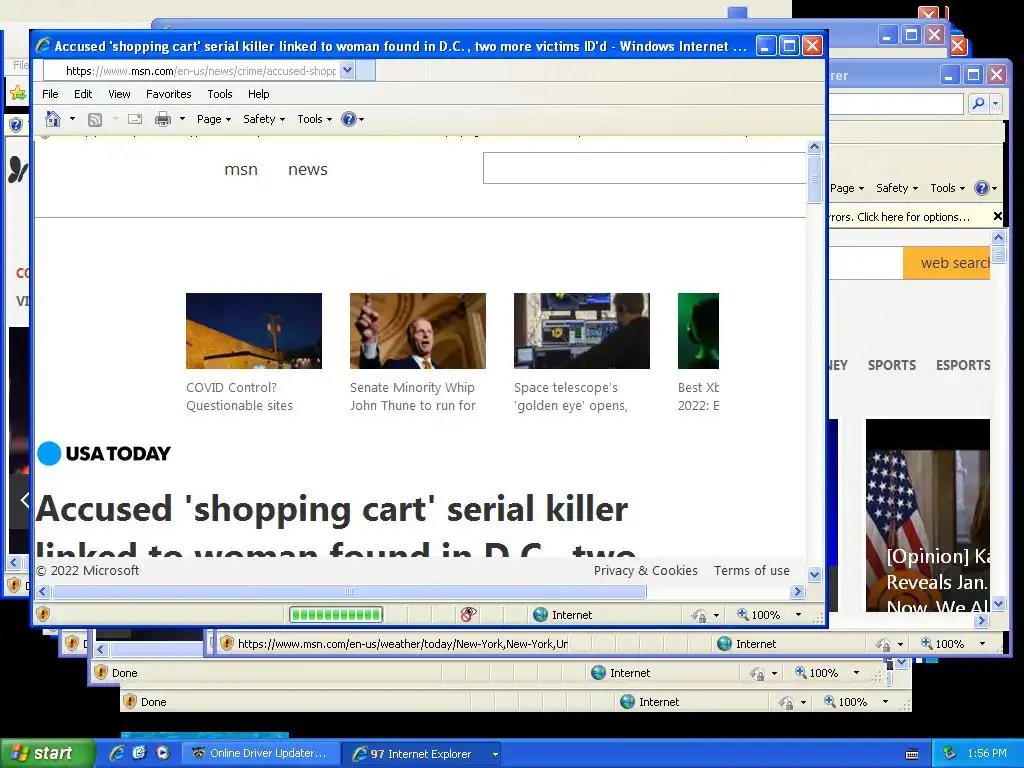This screenshot has width=1024, height=768.
Task: Click the search magnifier icon in the back right window
Action: pos(978,103)
